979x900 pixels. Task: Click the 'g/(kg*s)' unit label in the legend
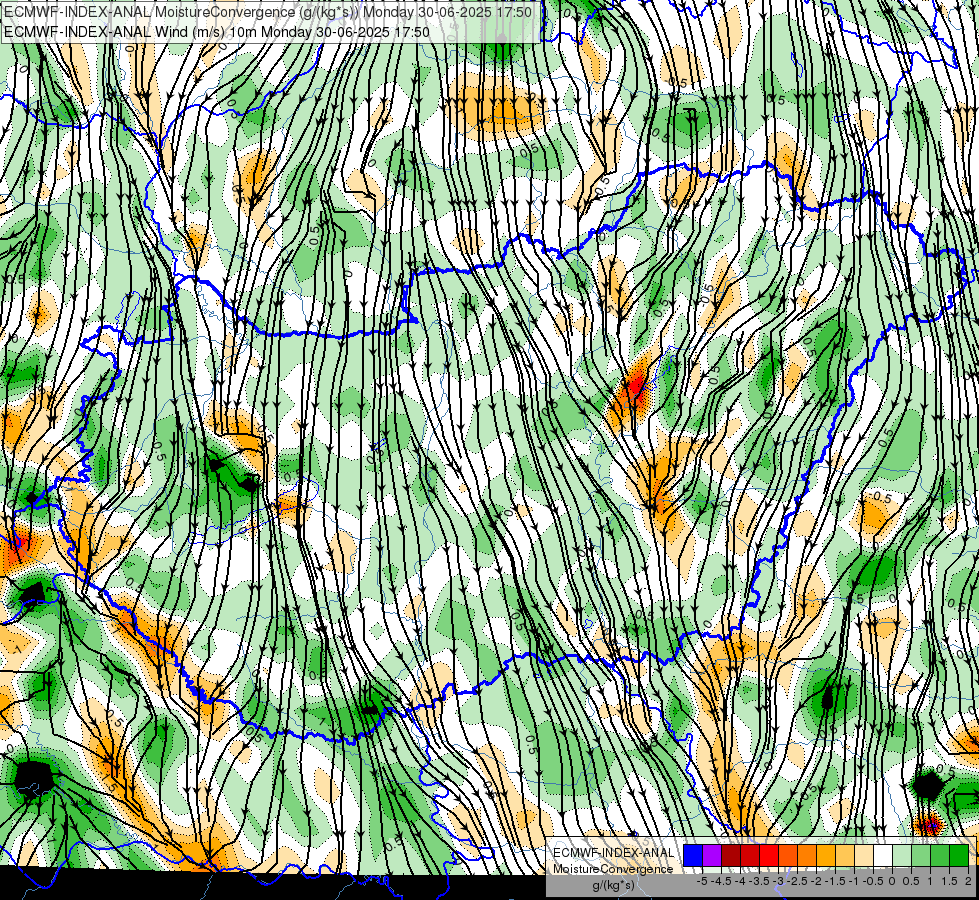[613, 885]
